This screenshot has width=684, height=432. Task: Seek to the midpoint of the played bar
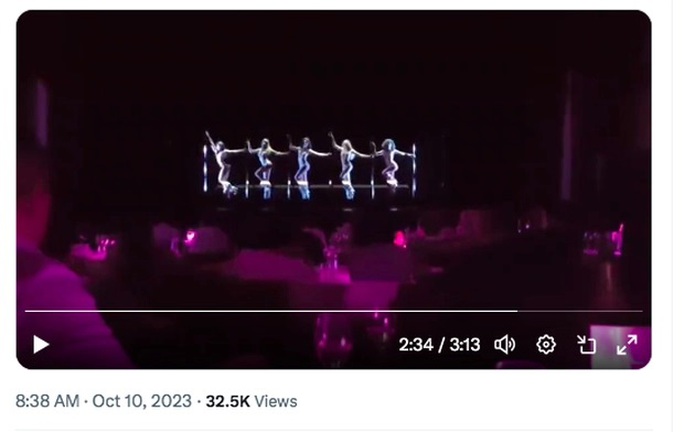tap(271, 311)
